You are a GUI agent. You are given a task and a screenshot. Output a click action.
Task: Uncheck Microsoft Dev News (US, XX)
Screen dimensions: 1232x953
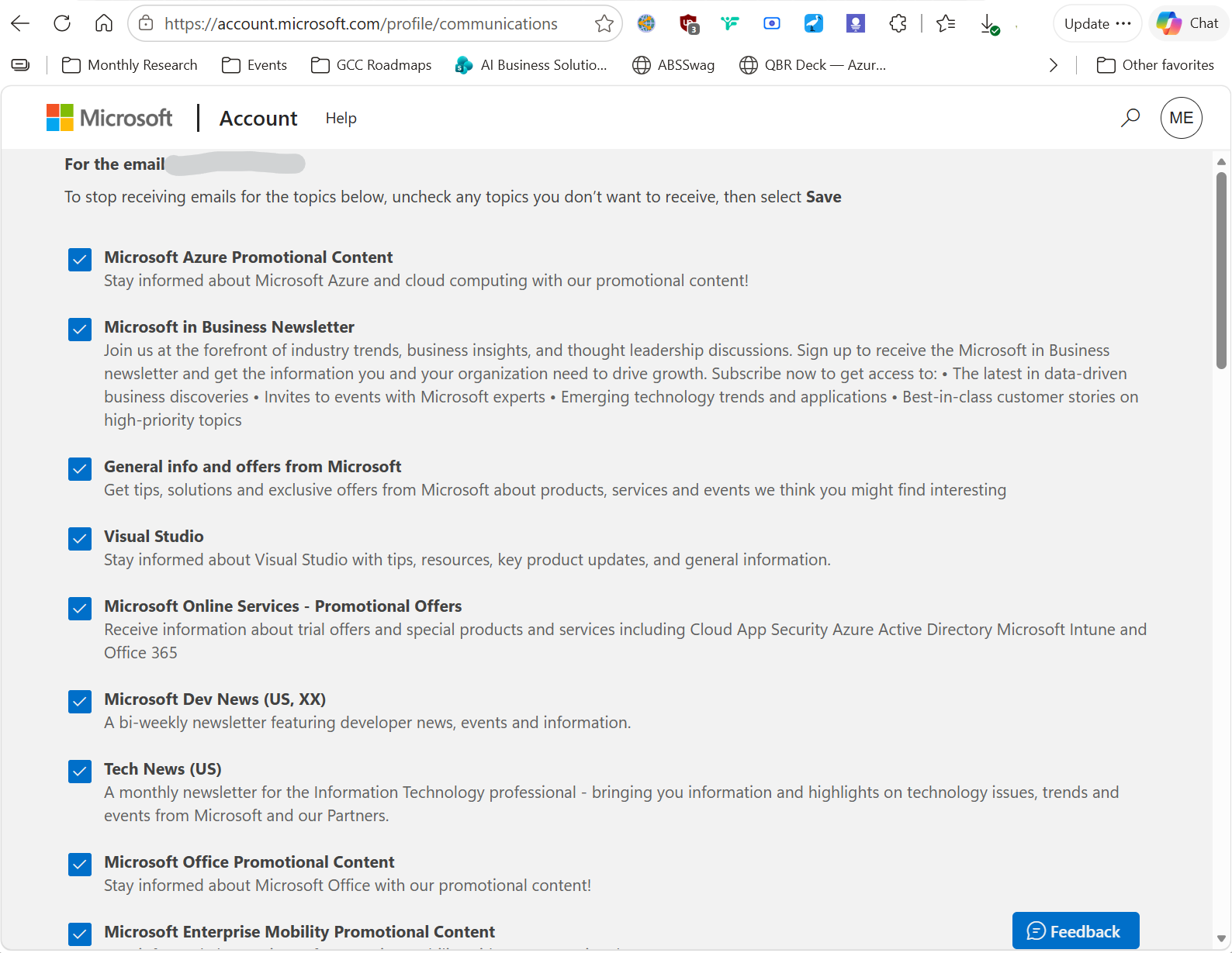click(80, 702)
